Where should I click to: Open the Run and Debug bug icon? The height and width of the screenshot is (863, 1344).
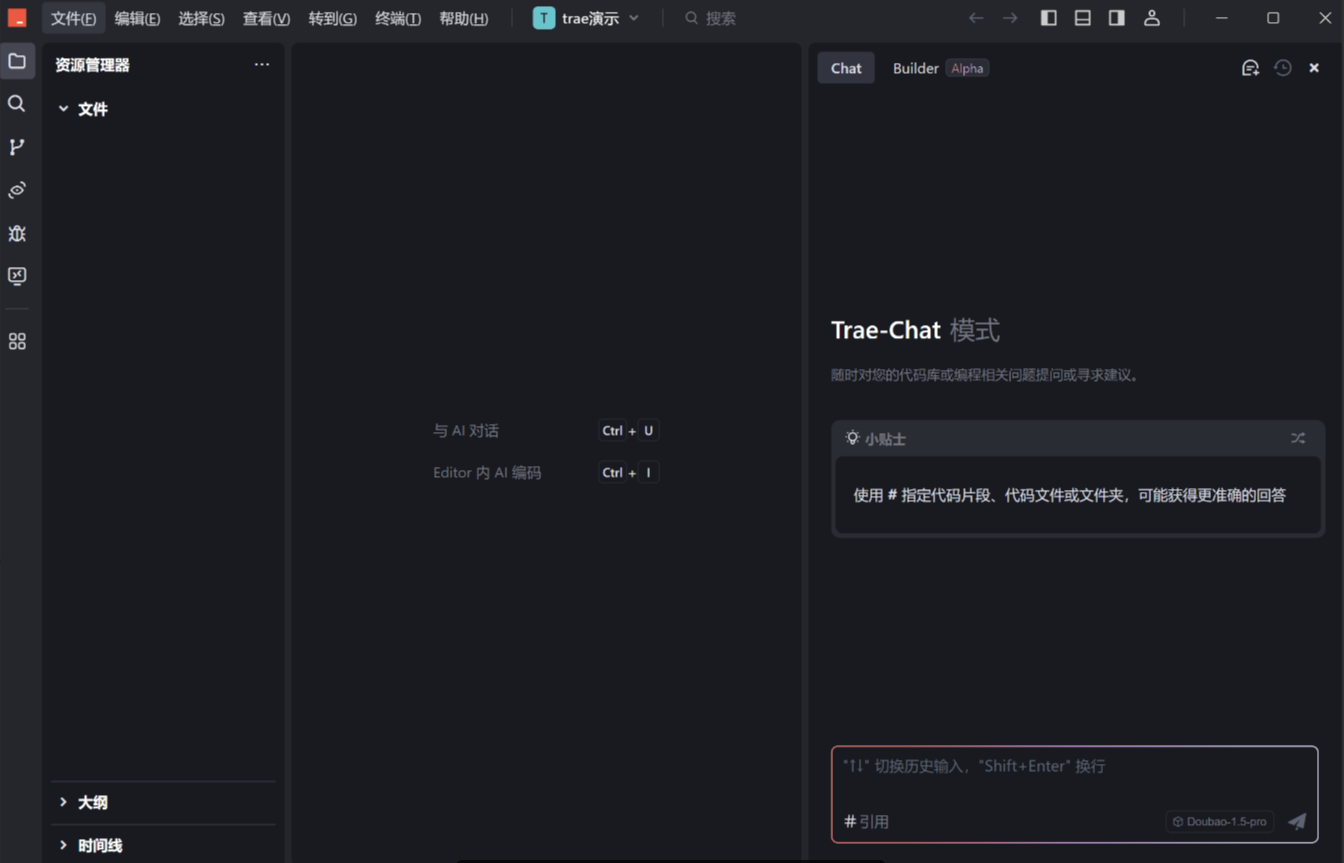coord(17,233)
